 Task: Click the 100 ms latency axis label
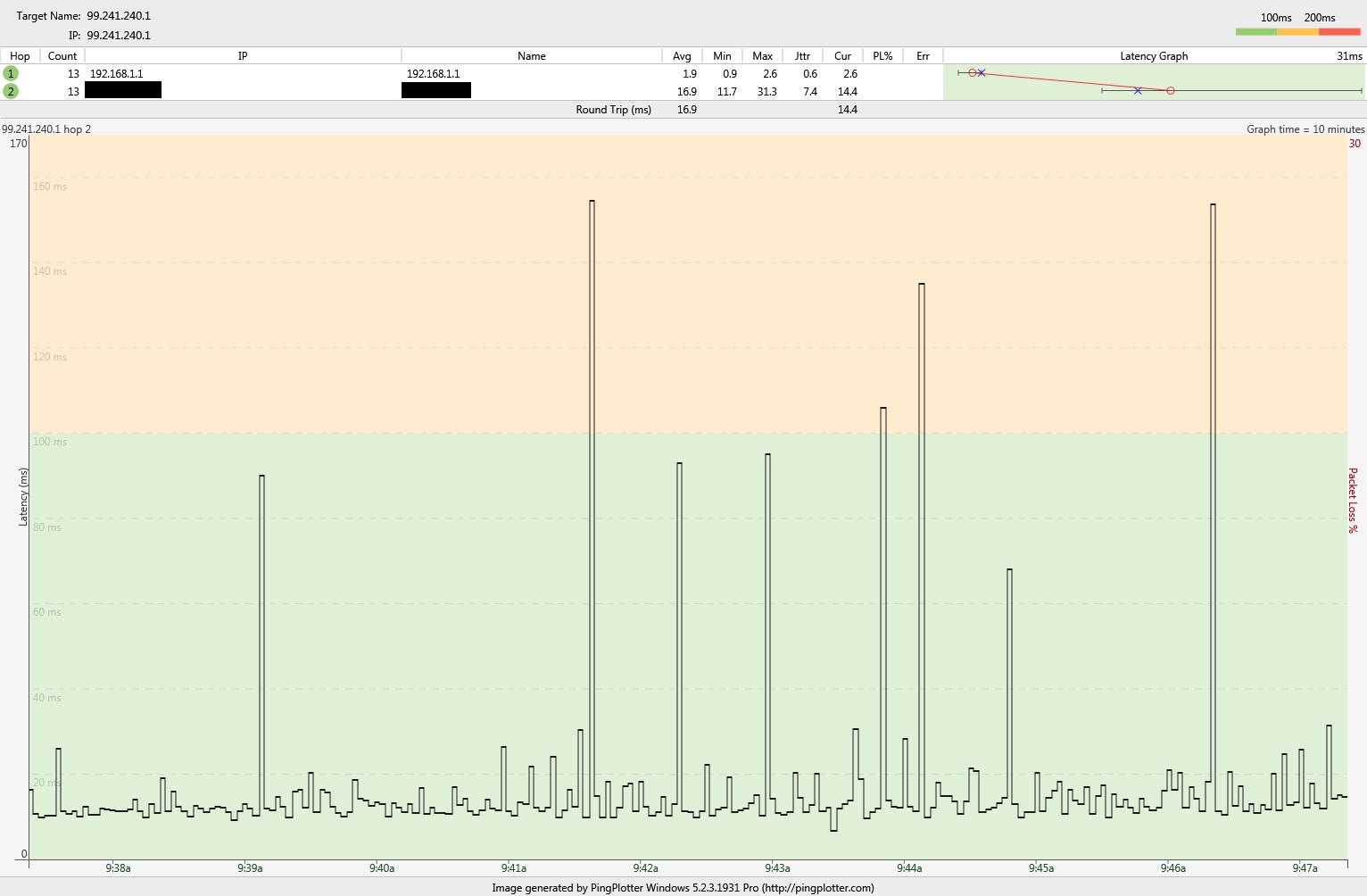coord(50,442)
